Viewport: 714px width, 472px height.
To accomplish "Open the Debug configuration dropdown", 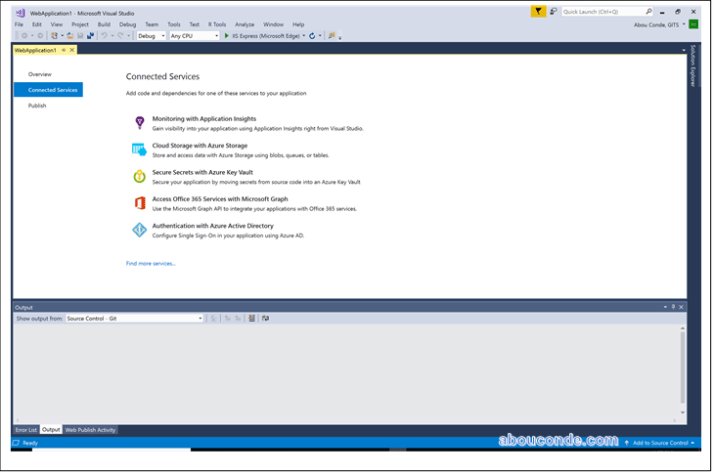I will (151, 36).
